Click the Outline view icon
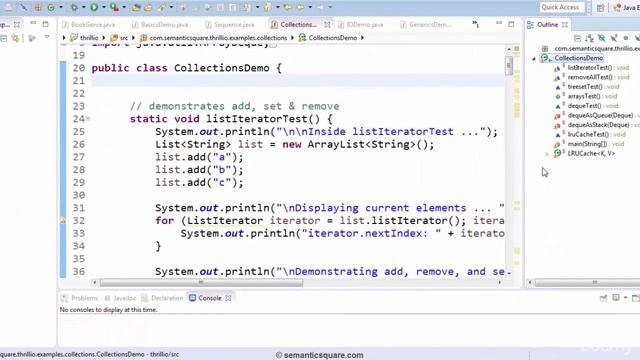The width and height of the screenshot is (640, 360). click(530, 25)
